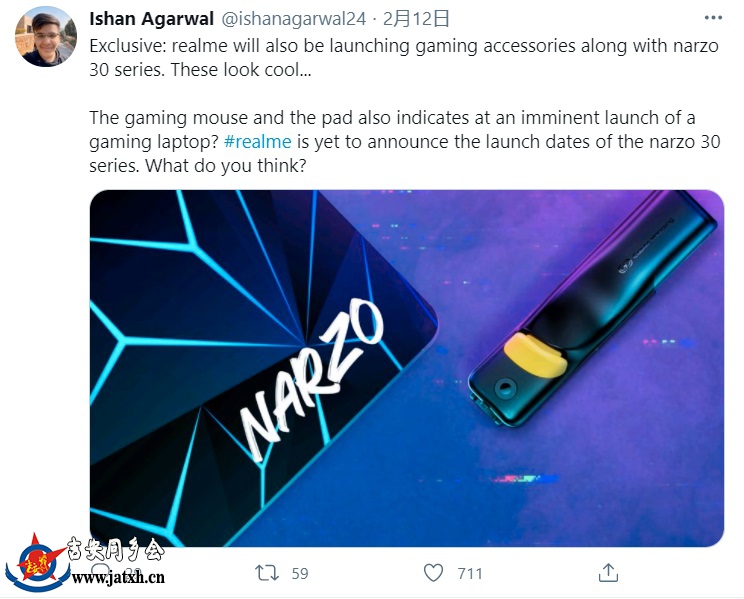This screenshot has width=744, height=599.
Task: Like the tweet with the heart icon
Action: pyautogui.click(x=433, y=573)
